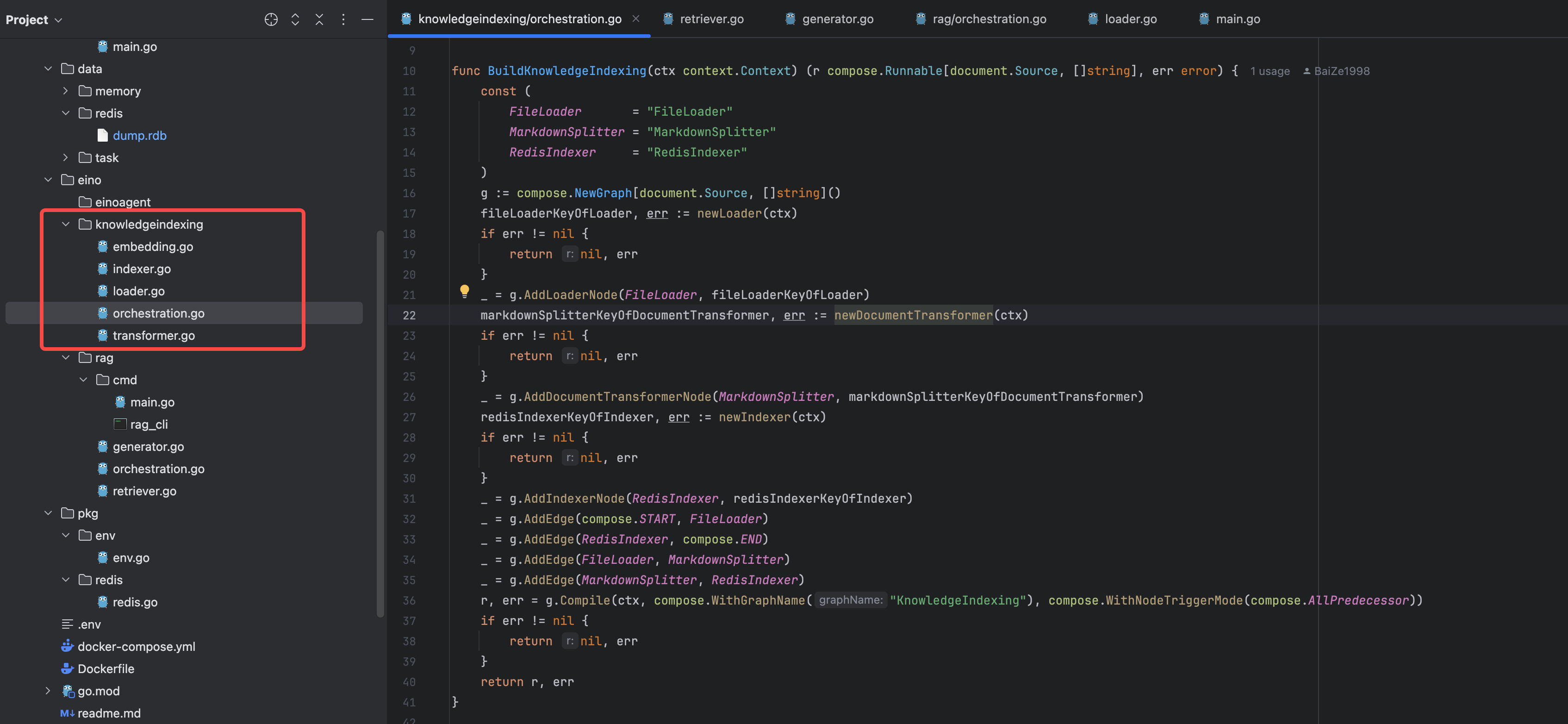This screenshot has width=1568, height=724.
Task: Click the Collapse All icon in the project panel
Action: [x=319, y=19]
